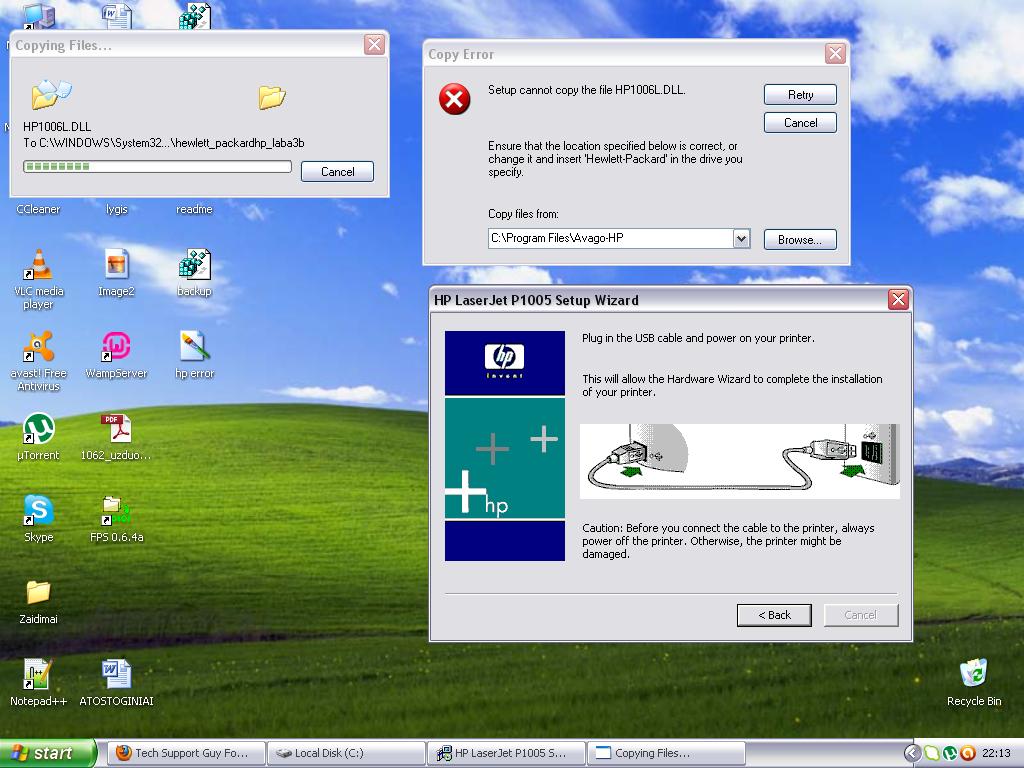This screenshot has width=1024, height=768.
Task: Switch to the Tech Support Guy taskbar window
Action: coord(185,752)
